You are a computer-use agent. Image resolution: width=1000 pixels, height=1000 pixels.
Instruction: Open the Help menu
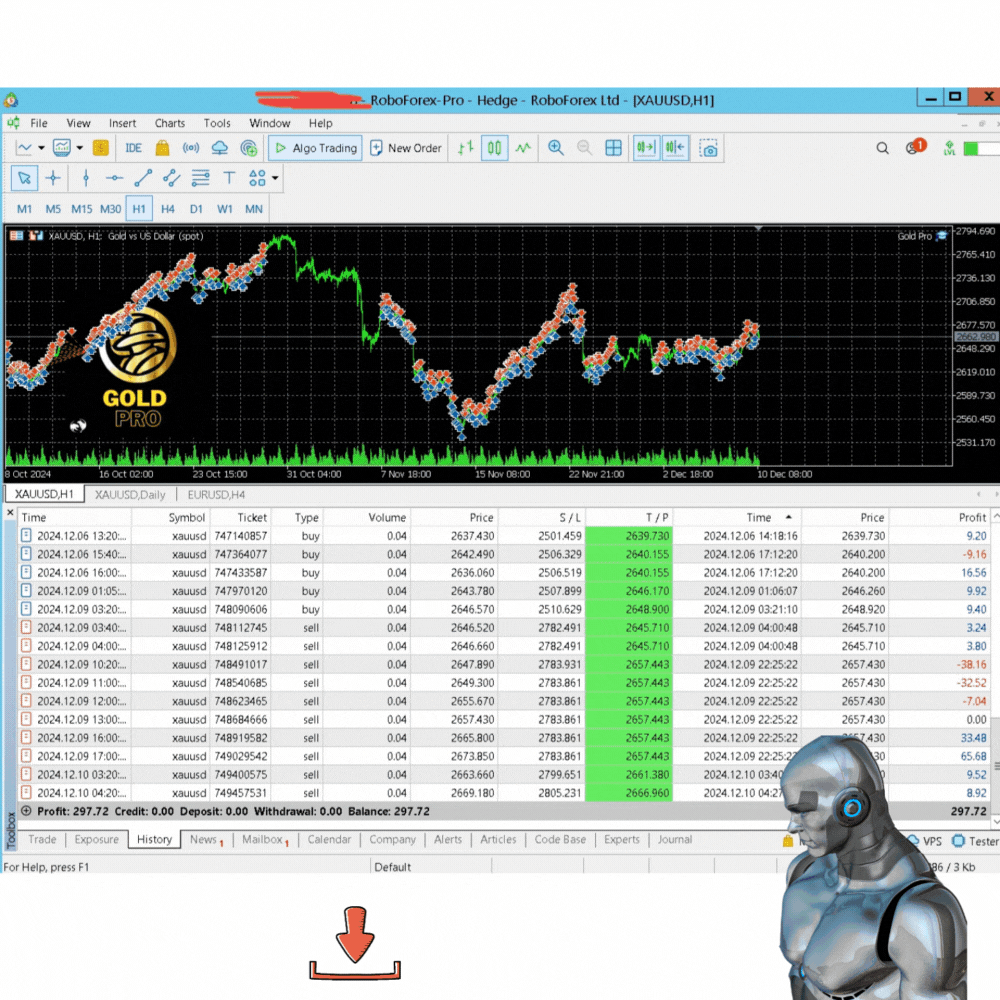[320, 123]
